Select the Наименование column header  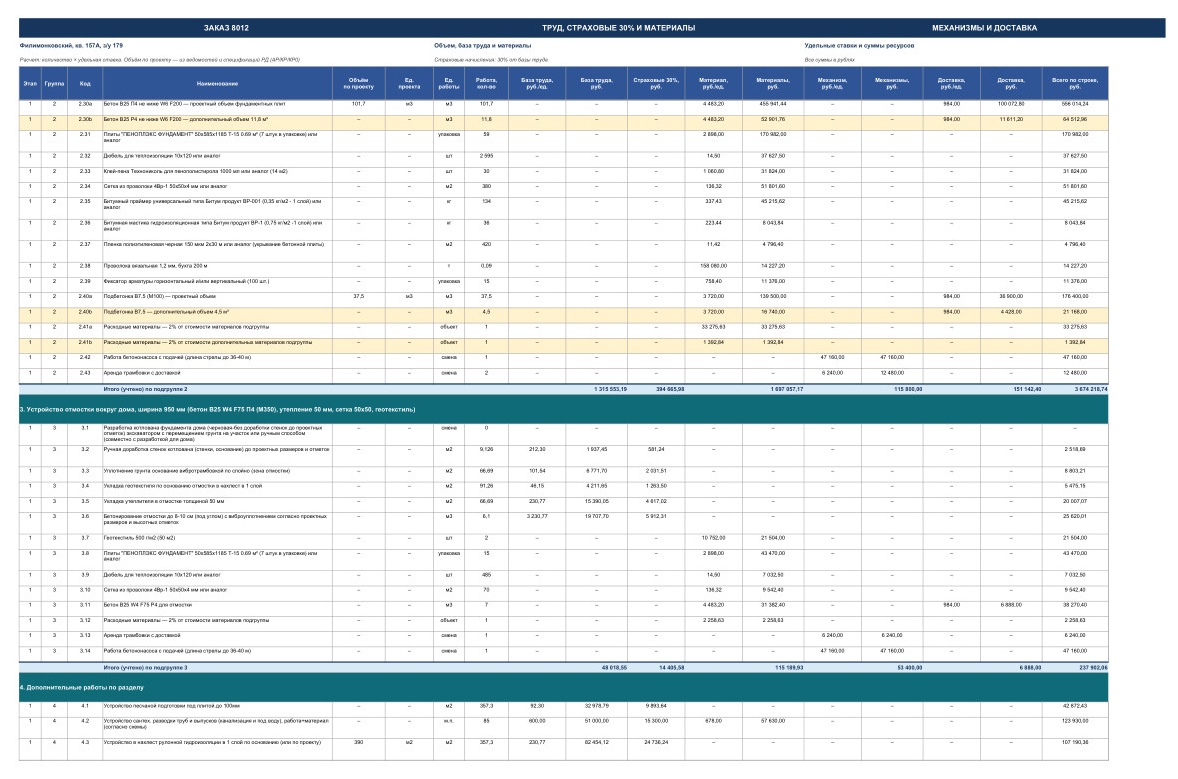(x=217, y=83)
